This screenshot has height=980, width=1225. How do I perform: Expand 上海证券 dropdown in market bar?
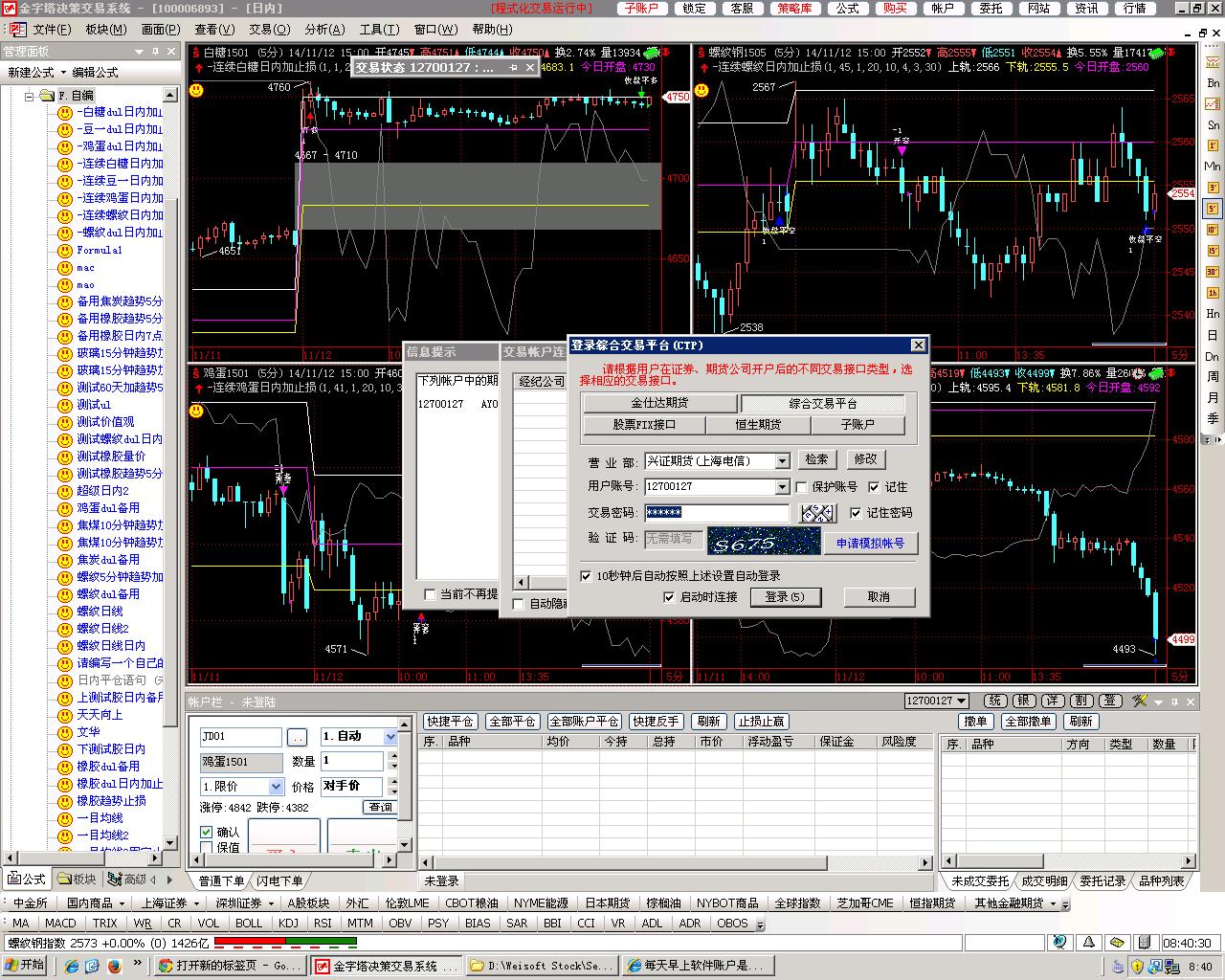pyautogui.click(x=195, y=903)
